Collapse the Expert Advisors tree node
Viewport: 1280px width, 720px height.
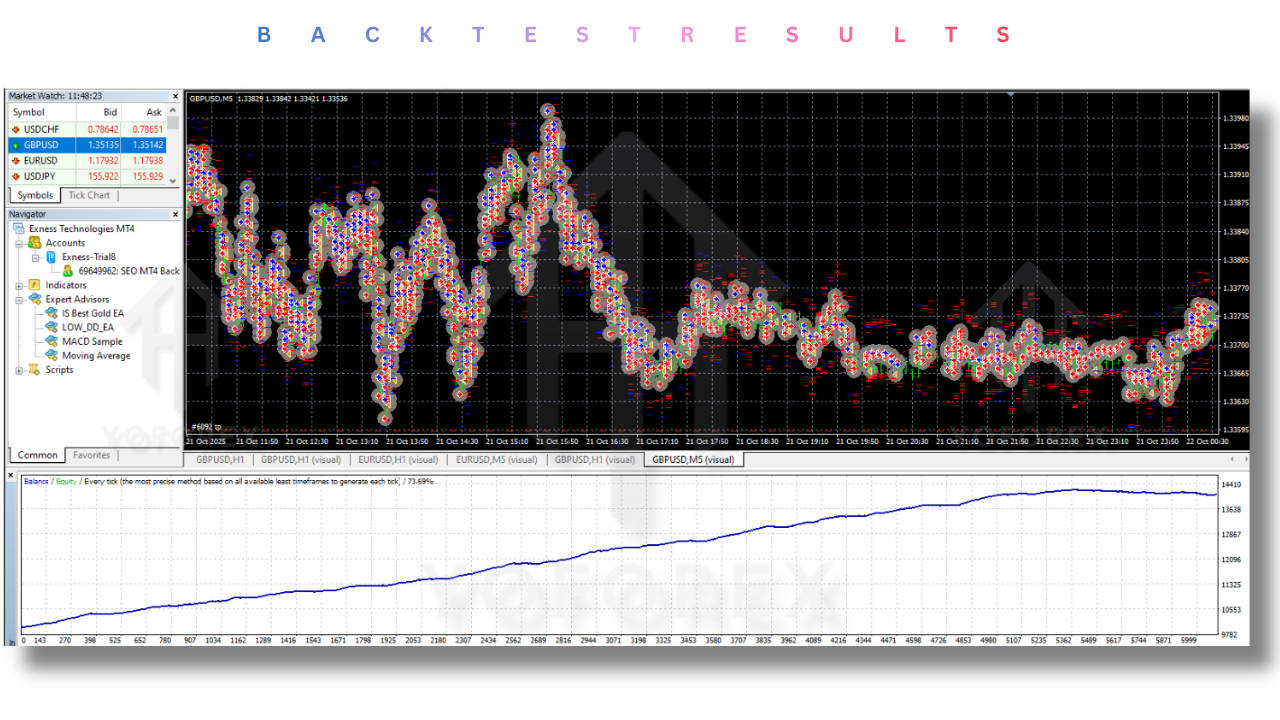19,299
